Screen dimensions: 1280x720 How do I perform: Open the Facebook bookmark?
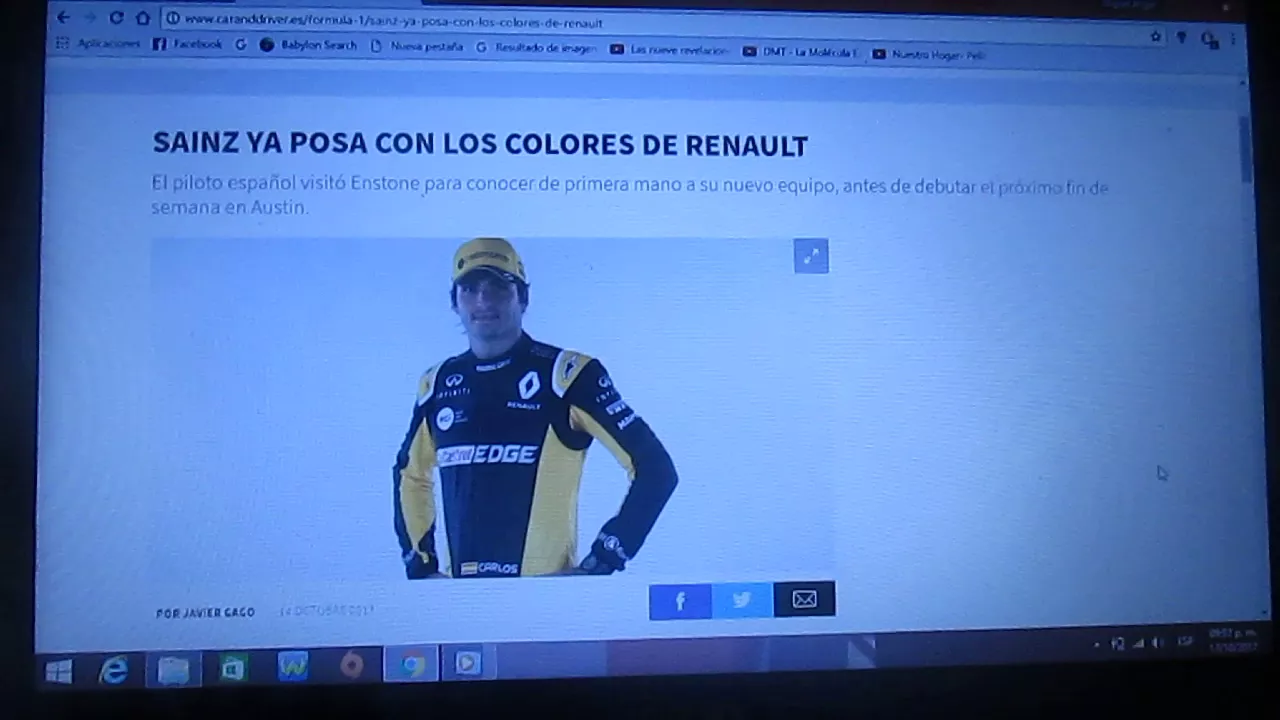(187, 45)
